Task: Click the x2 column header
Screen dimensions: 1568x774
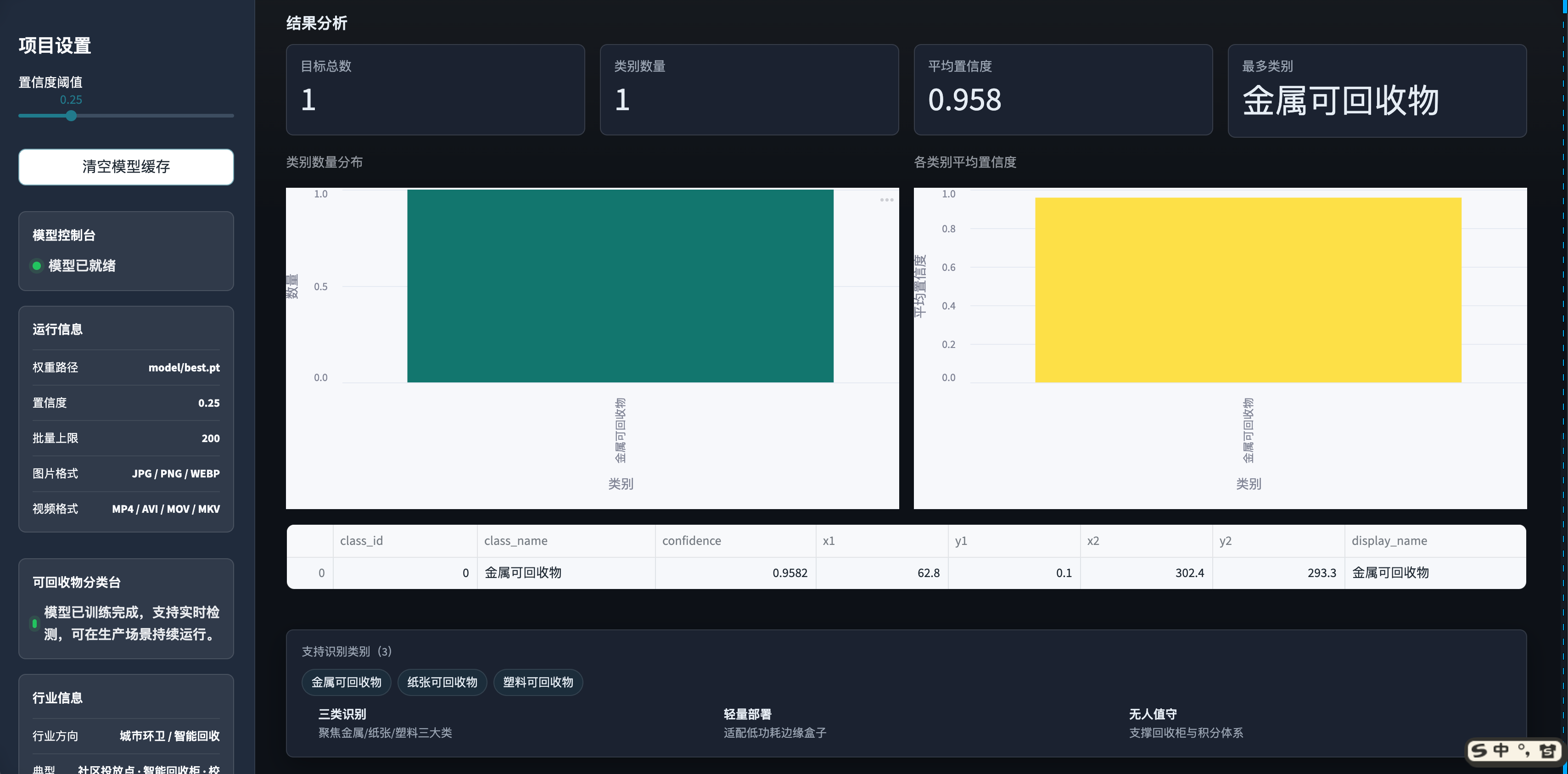Action: [x=1146, y=541]
